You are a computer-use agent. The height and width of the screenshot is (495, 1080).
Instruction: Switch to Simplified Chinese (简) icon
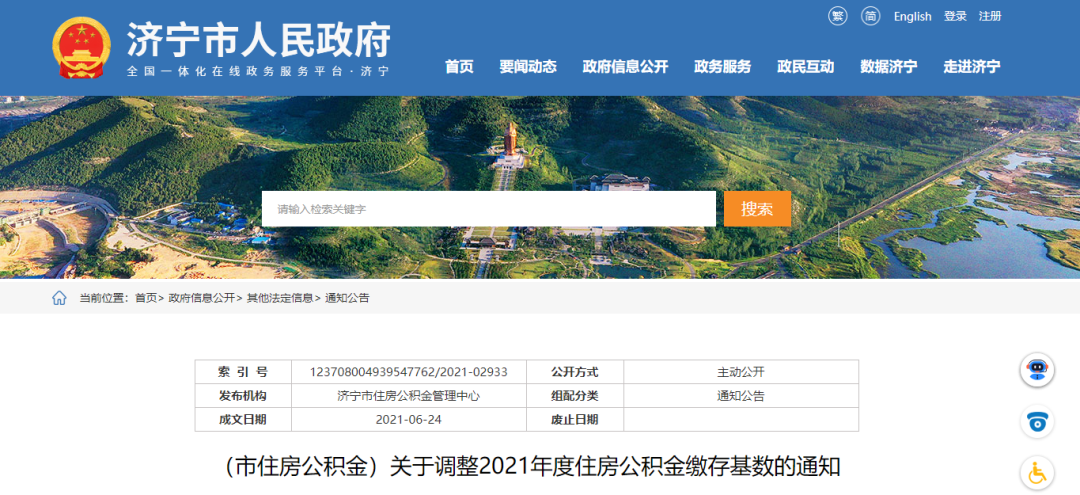pyautogui.click(x=871, y=16)
